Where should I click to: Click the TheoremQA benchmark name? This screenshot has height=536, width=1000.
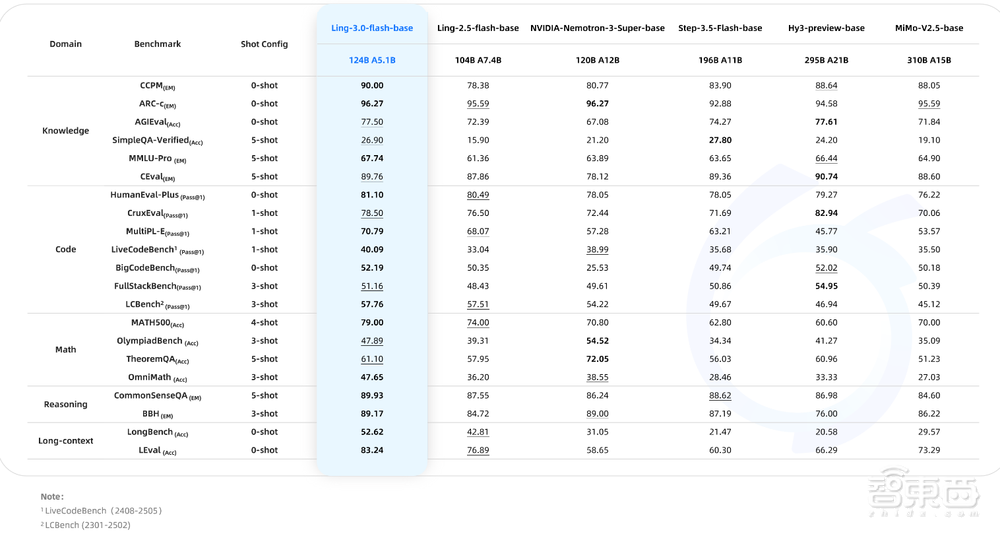(x=158, y=359)
